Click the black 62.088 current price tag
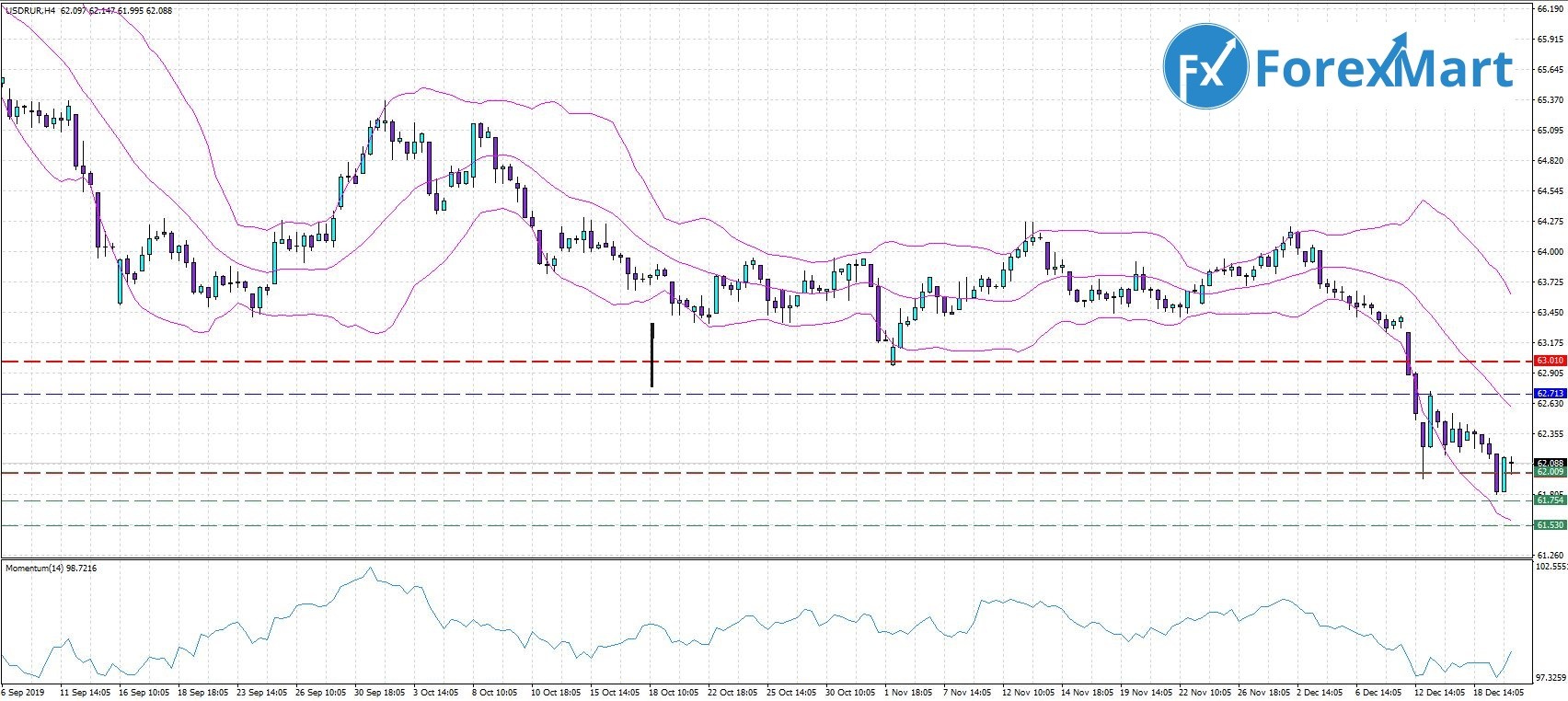The height and width of the screenshot is (701, 1568). click(x=1550, y=463)
